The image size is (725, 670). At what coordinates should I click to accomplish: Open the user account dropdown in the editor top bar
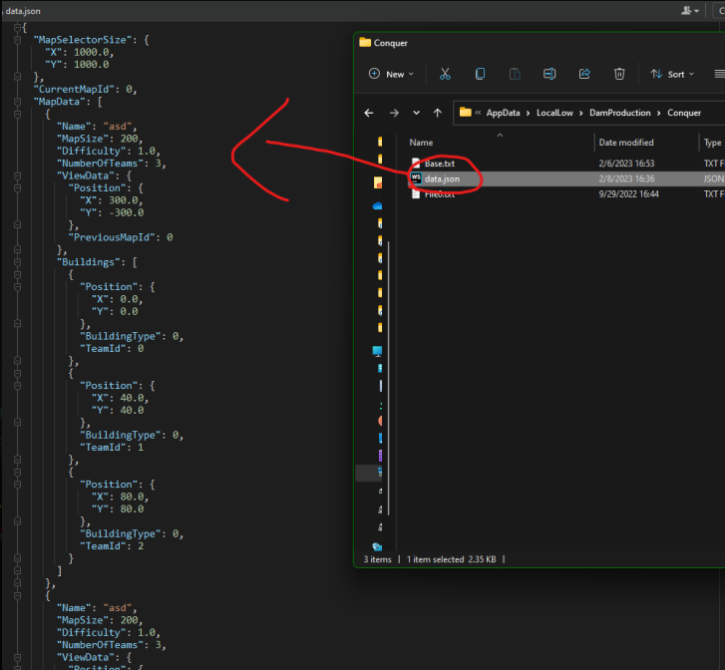pos(689,11)
